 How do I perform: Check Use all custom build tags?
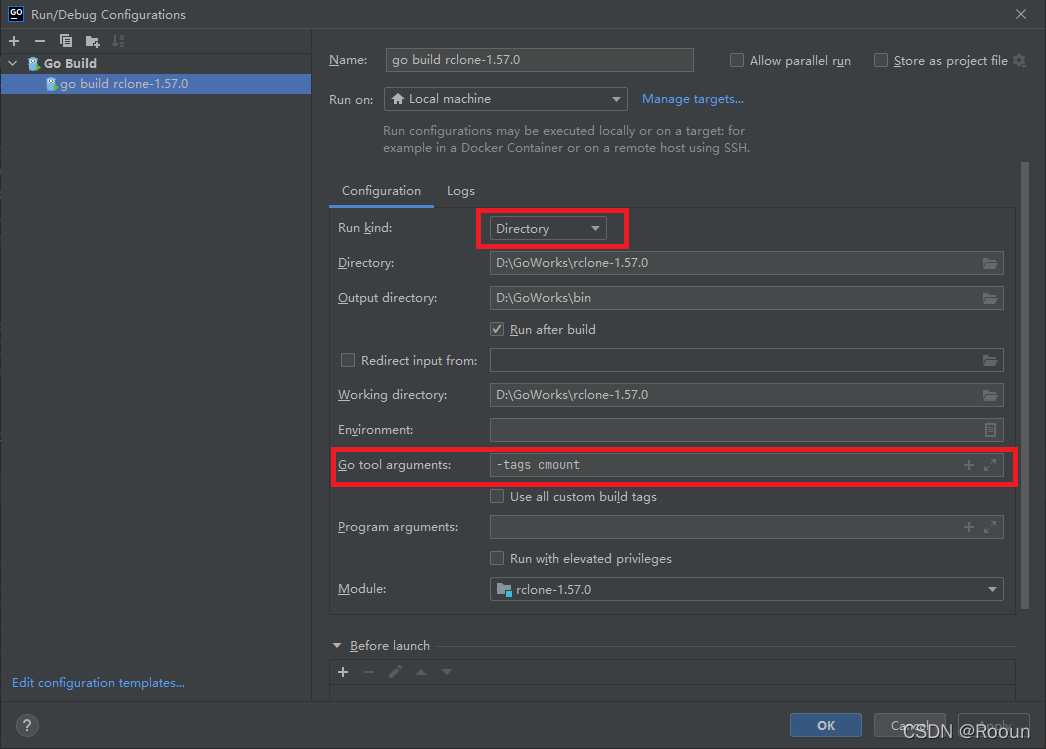tap(497, 496)
